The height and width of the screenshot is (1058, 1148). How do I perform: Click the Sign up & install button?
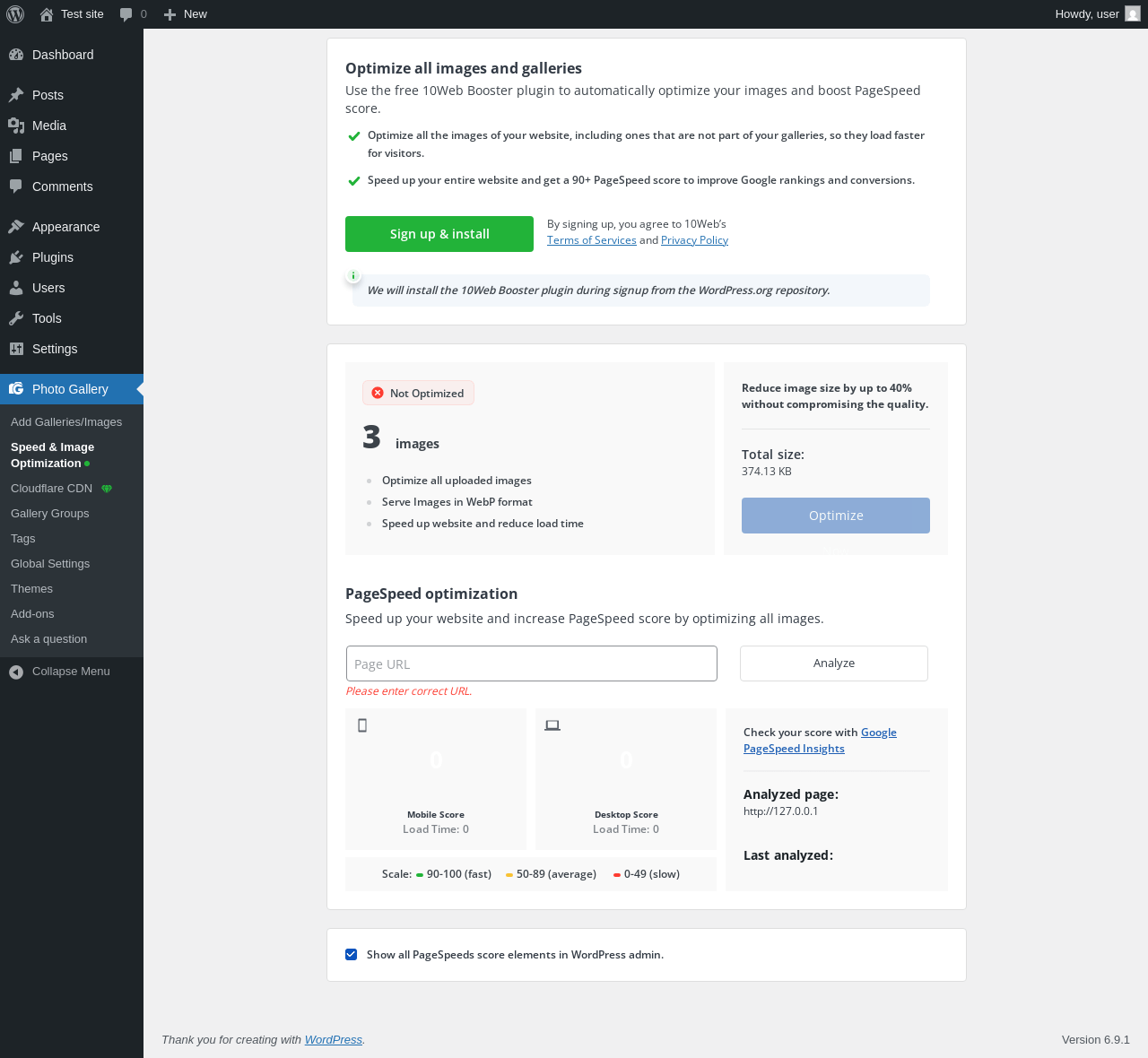click(439, 234)
